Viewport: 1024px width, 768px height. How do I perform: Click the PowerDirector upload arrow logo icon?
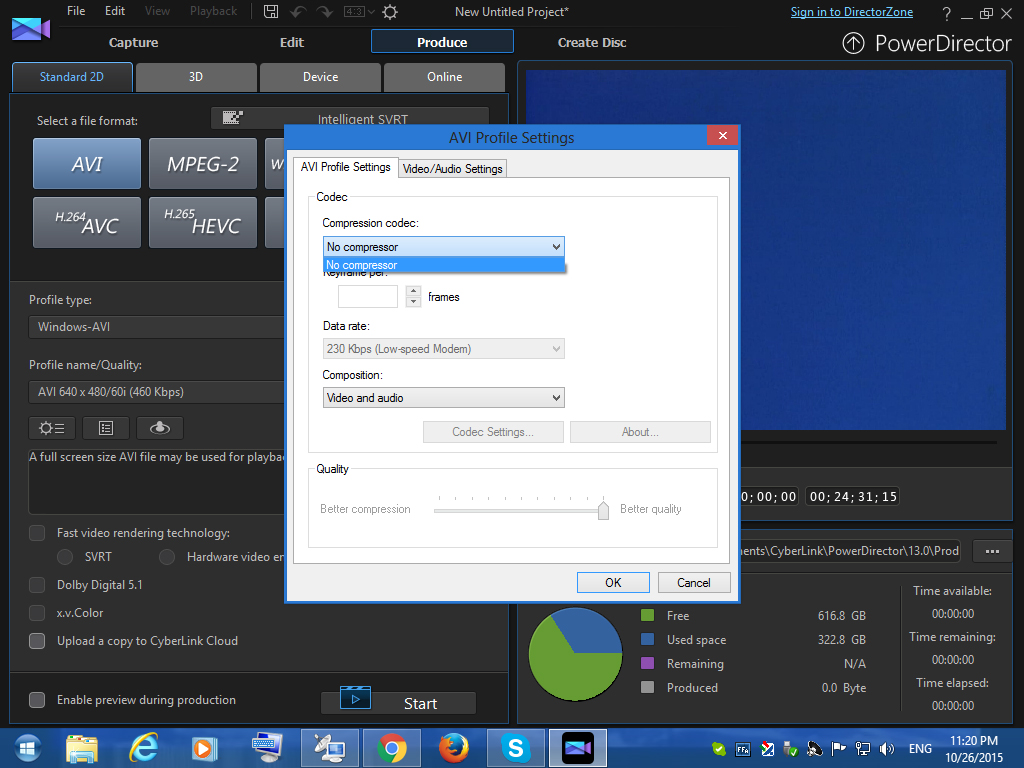(853, 43)
